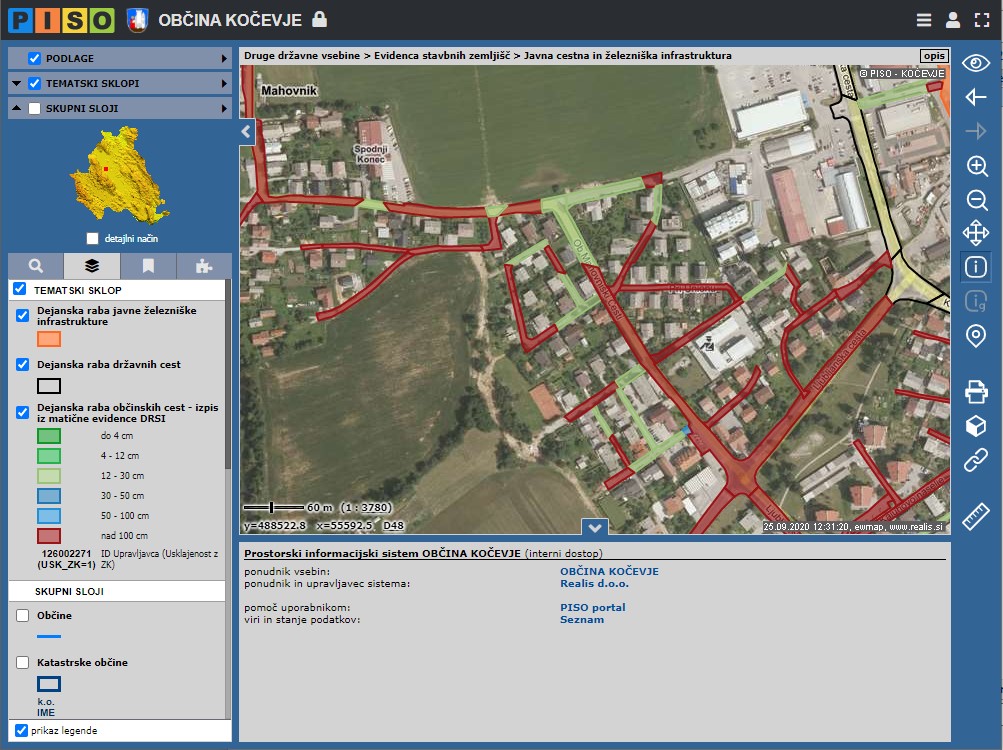Click the zoom in magnifier tool
Image resolution: width=1003 pixels, height=750 pixels.
coord(976,166)
